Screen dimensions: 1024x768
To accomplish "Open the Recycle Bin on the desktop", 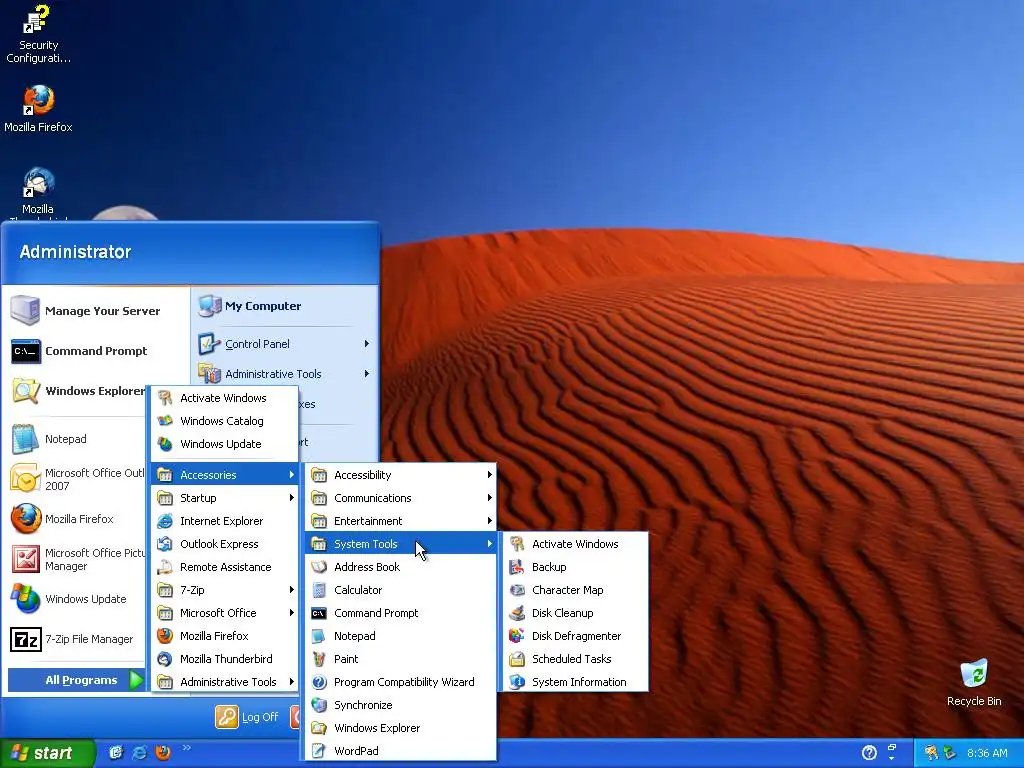I will (x=974, y=683).
